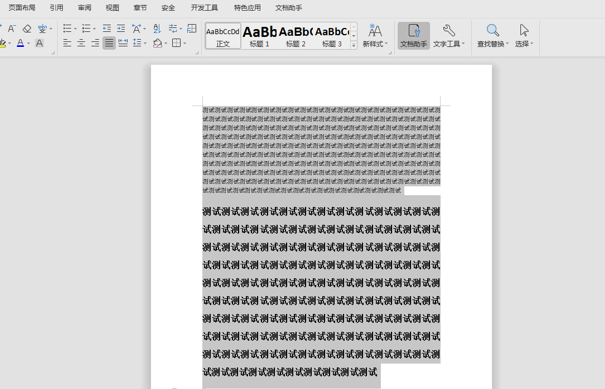Click the align right icon

click(95, 43)
